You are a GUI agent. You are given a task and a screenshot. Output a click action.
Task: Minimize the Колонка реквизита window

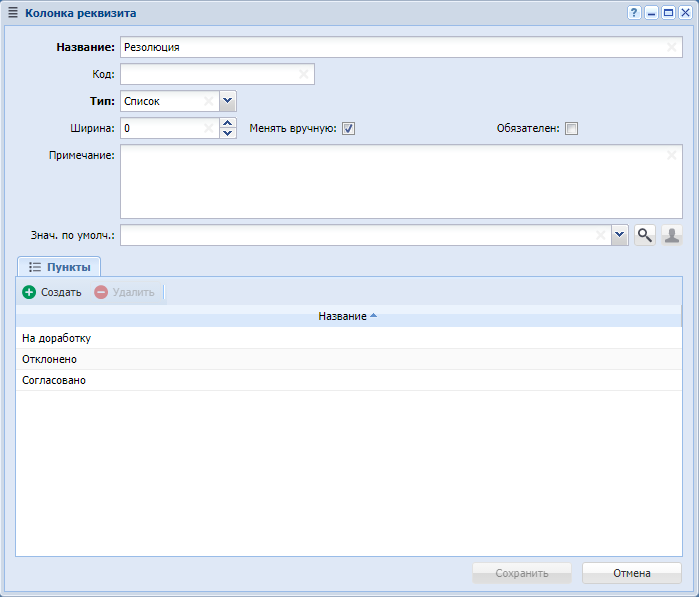tap(651, 13)
